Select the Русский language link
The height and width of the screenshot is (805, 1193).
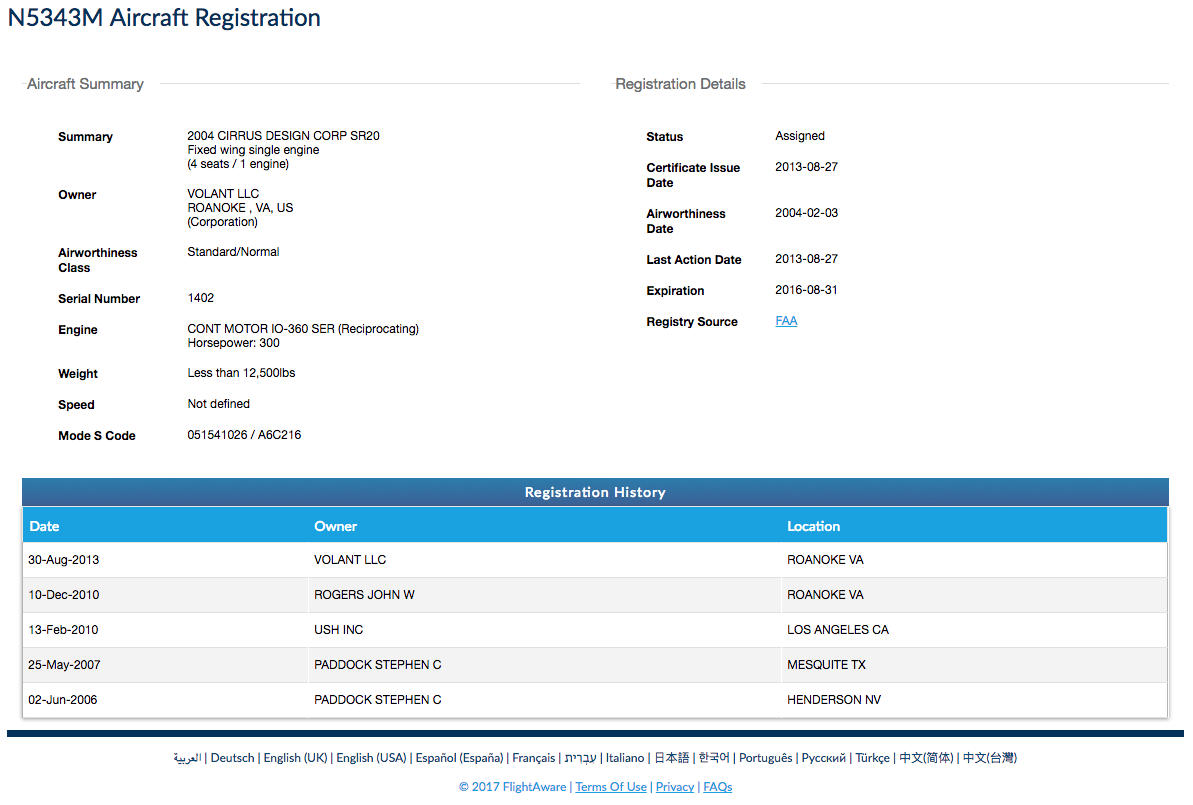click(823, 758)
